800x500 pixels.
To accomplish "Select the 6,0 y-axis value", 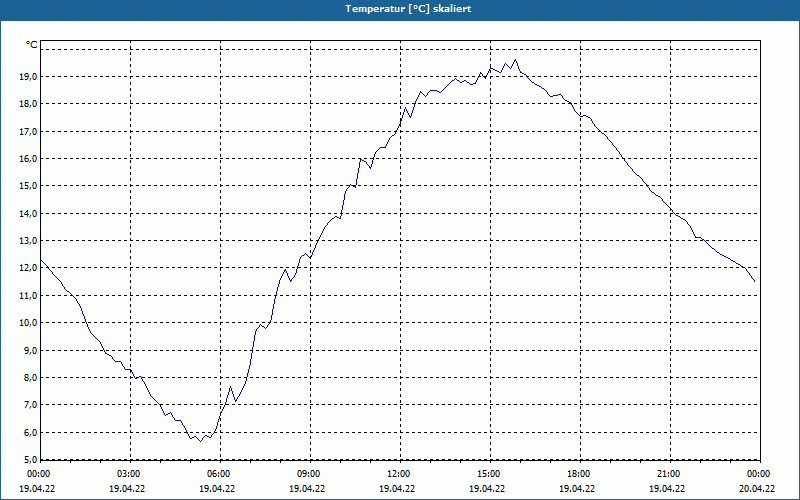I will pyautogui.click(x=32, y=433).
